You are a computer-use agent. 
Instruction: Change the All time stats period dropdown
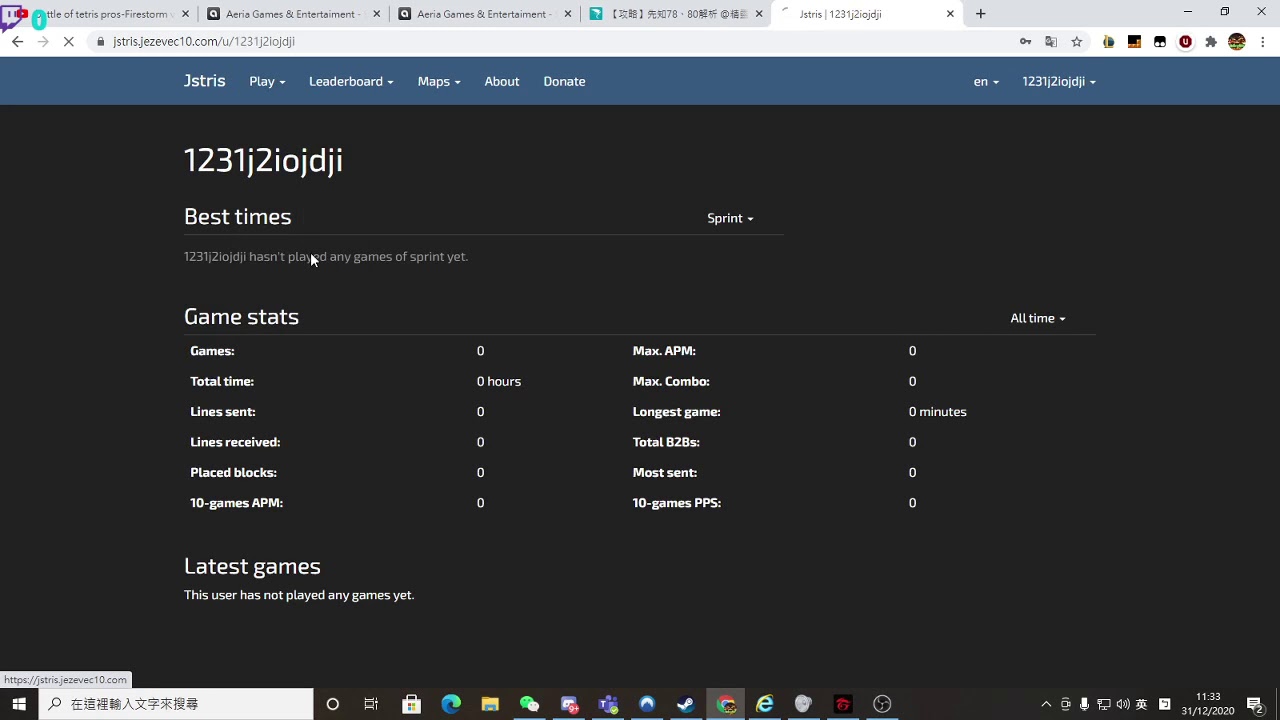[1037, 318]
